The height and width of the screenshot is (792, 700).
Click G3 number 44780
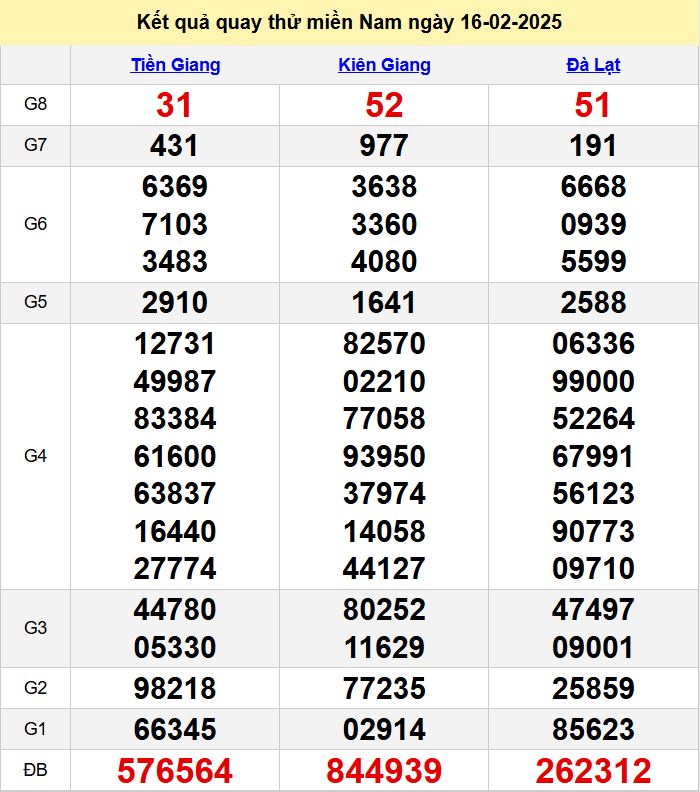(175, 610)
